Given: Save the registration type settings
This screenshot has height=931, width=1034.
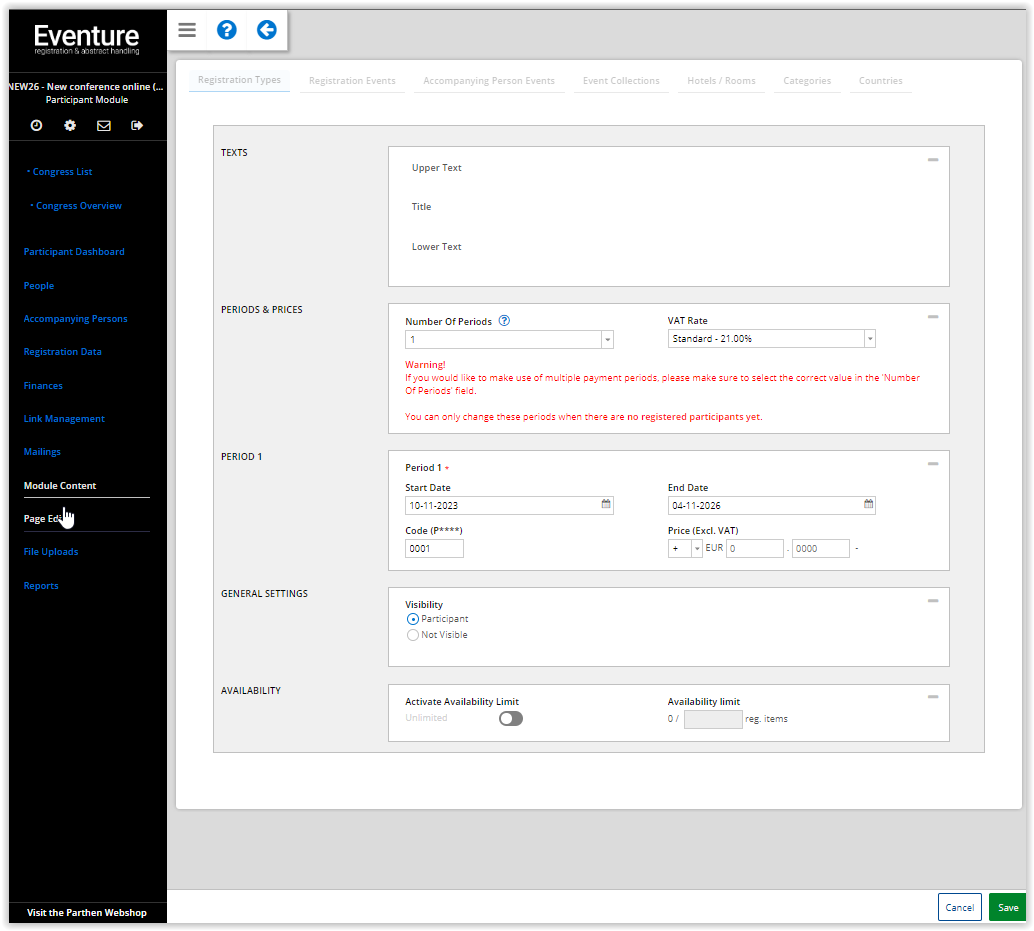Looking at the screenshot, I should [x=1007, y=907].
